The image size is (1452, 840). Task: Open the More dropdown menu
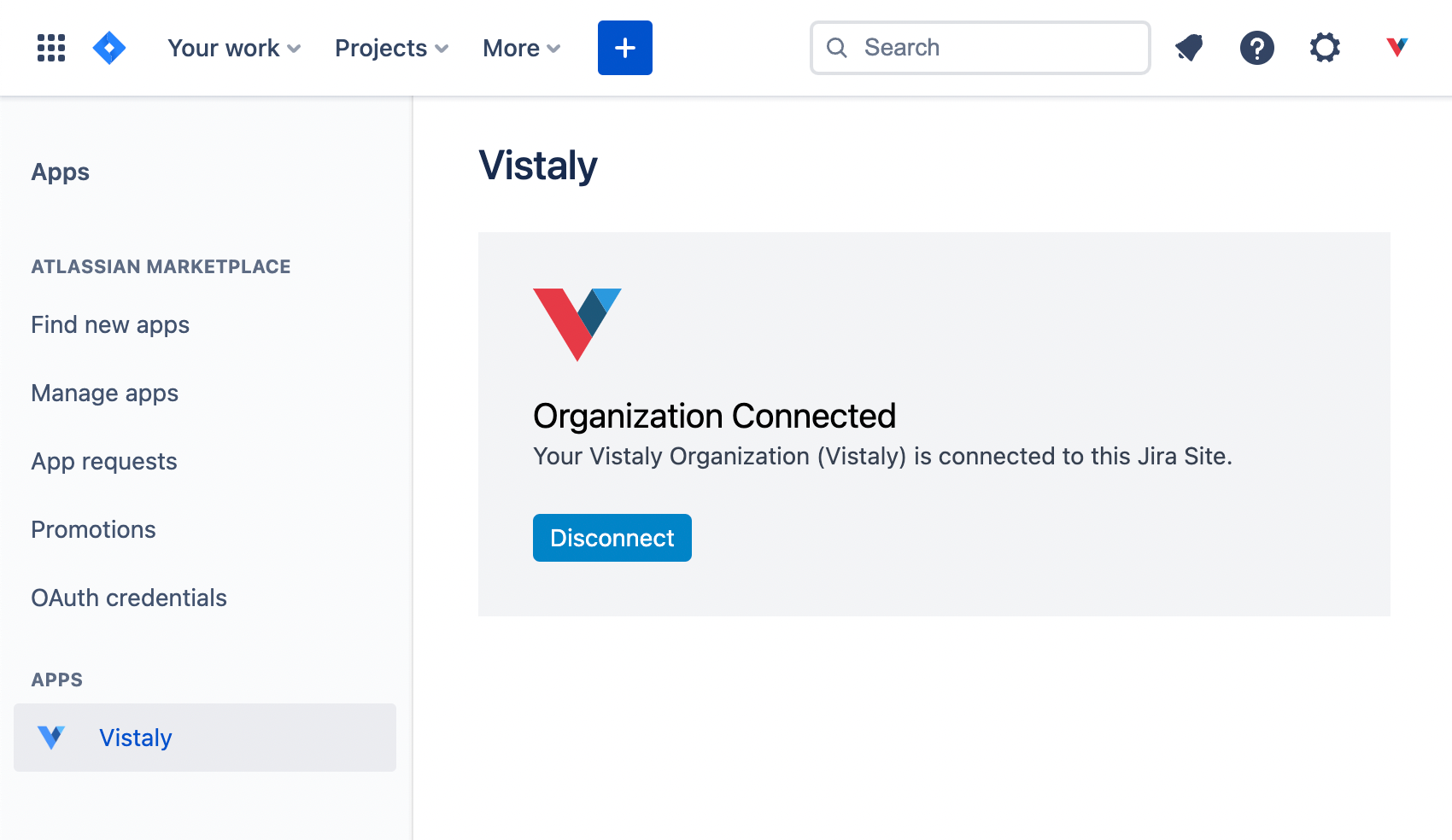coord(522,48)
